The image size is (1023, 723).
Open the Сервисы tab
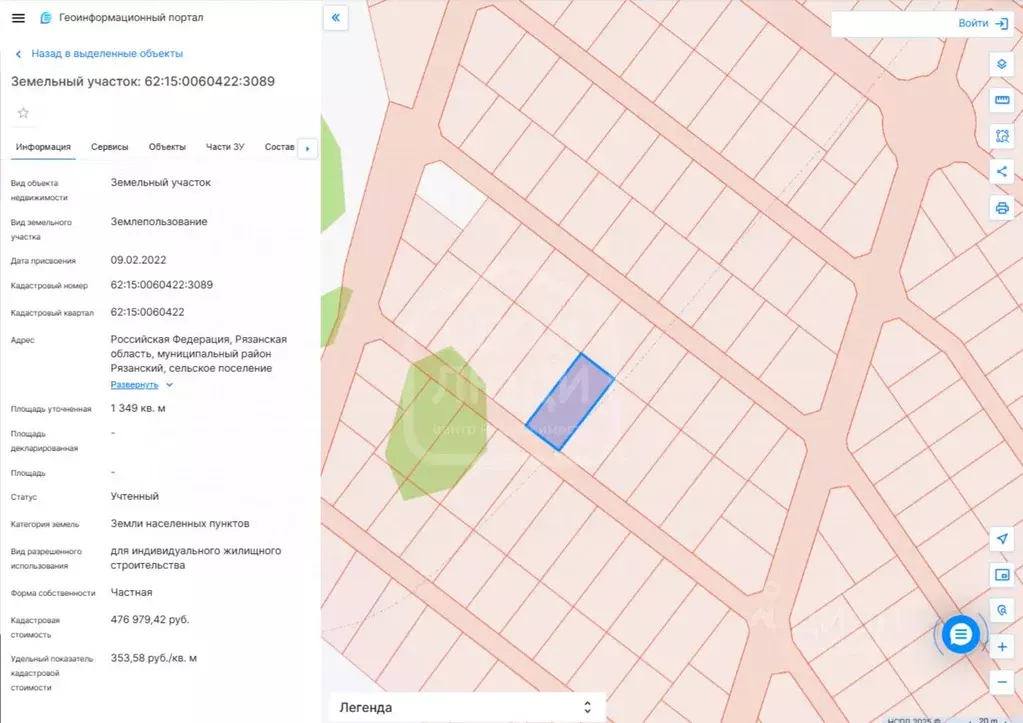click(110, 147)
